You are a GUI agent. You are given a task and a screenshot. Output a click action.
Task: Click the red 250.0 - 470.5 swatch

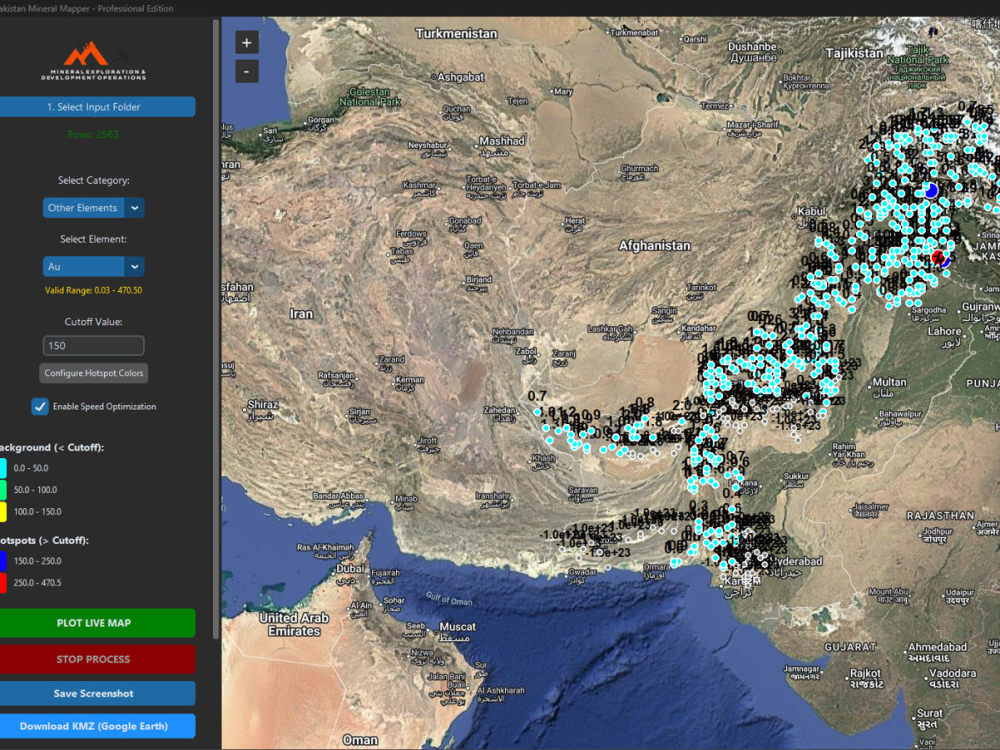pyautogui.click(x=3, y=583)
